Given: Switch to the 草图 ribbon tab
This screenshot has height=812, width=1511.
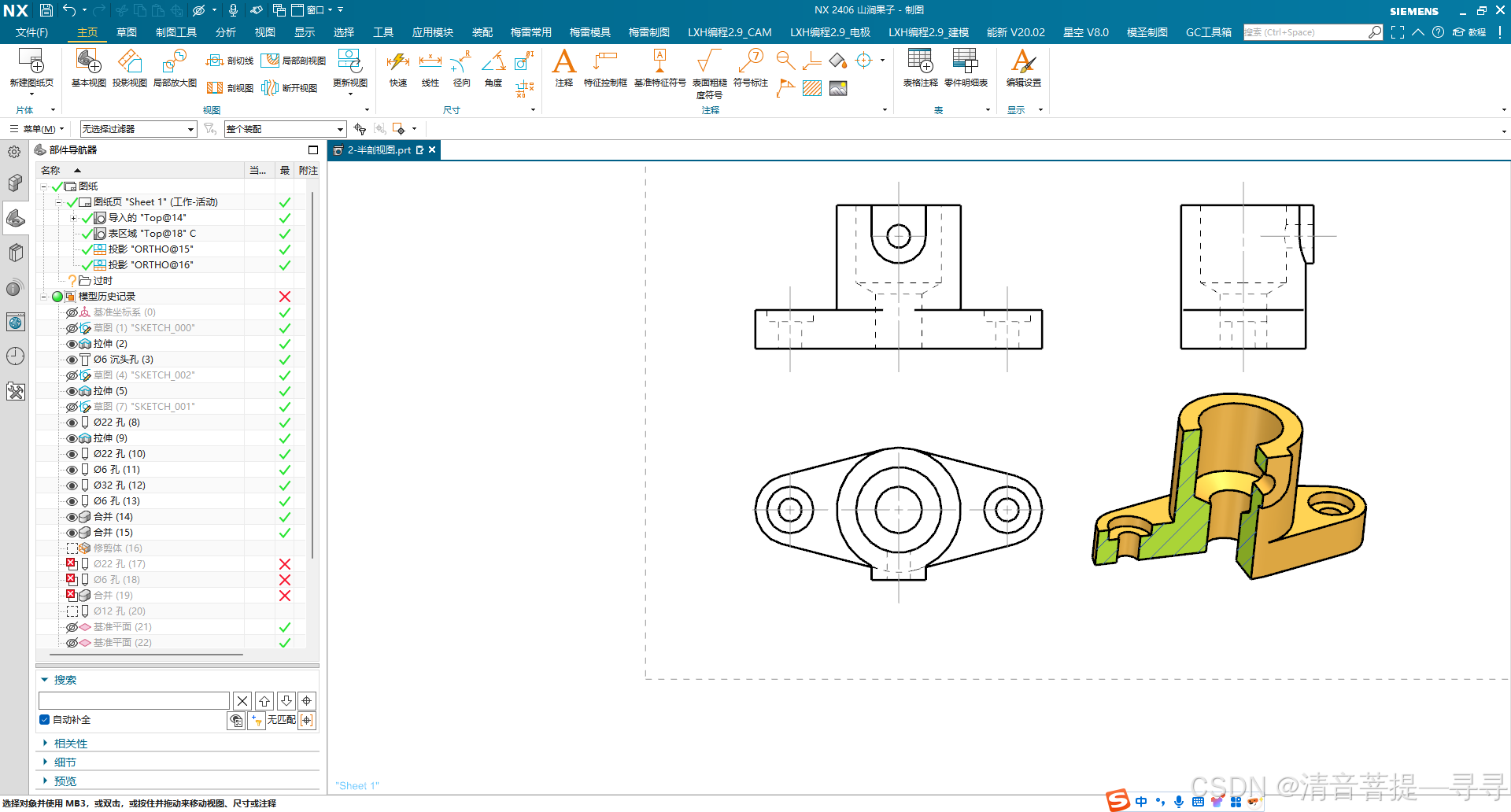Looking at the screenshot, I should pos(126,32).
